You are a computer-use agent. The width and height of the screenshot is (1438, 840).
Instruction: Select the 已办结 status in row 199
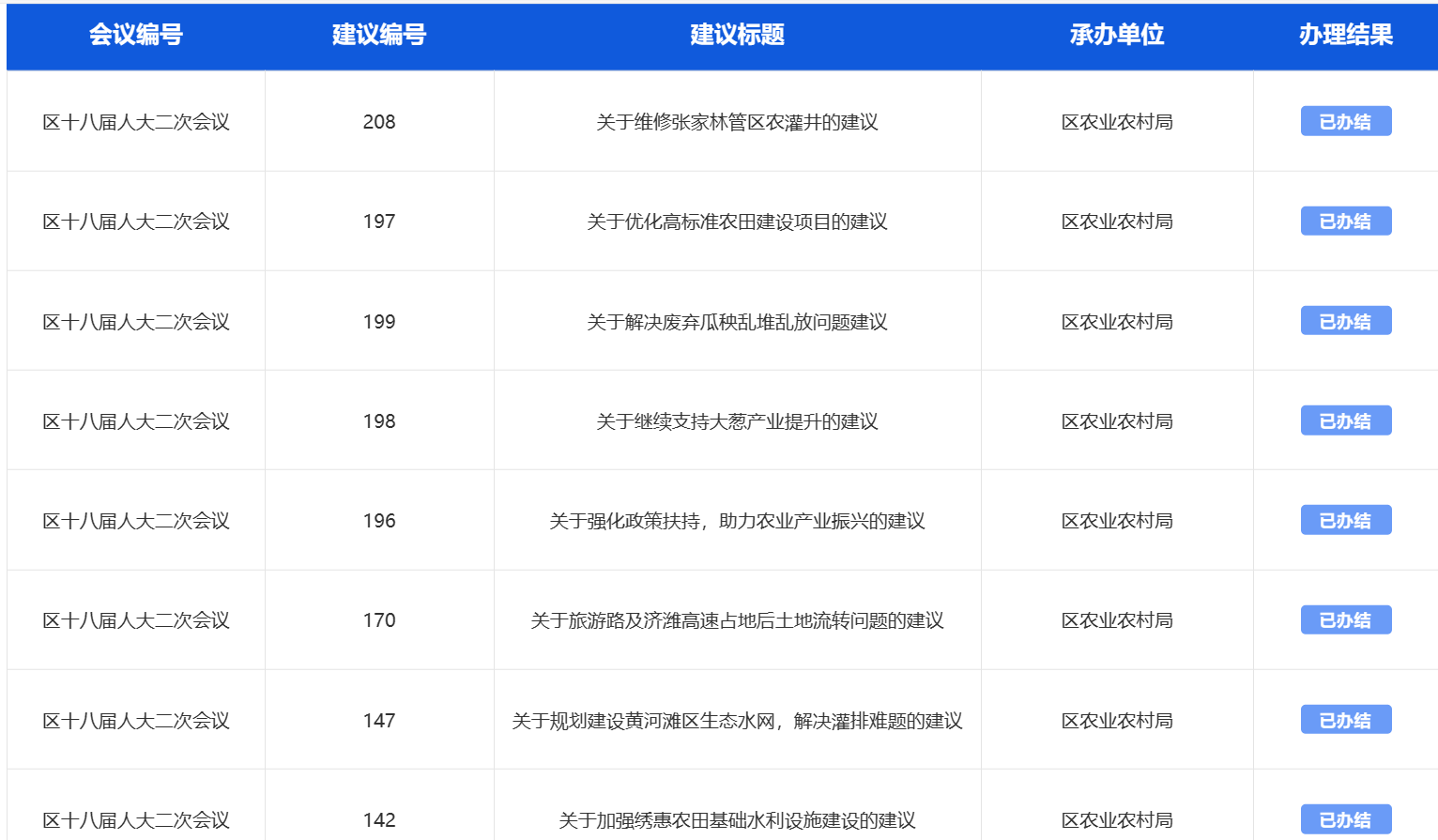pos(1345,321)
